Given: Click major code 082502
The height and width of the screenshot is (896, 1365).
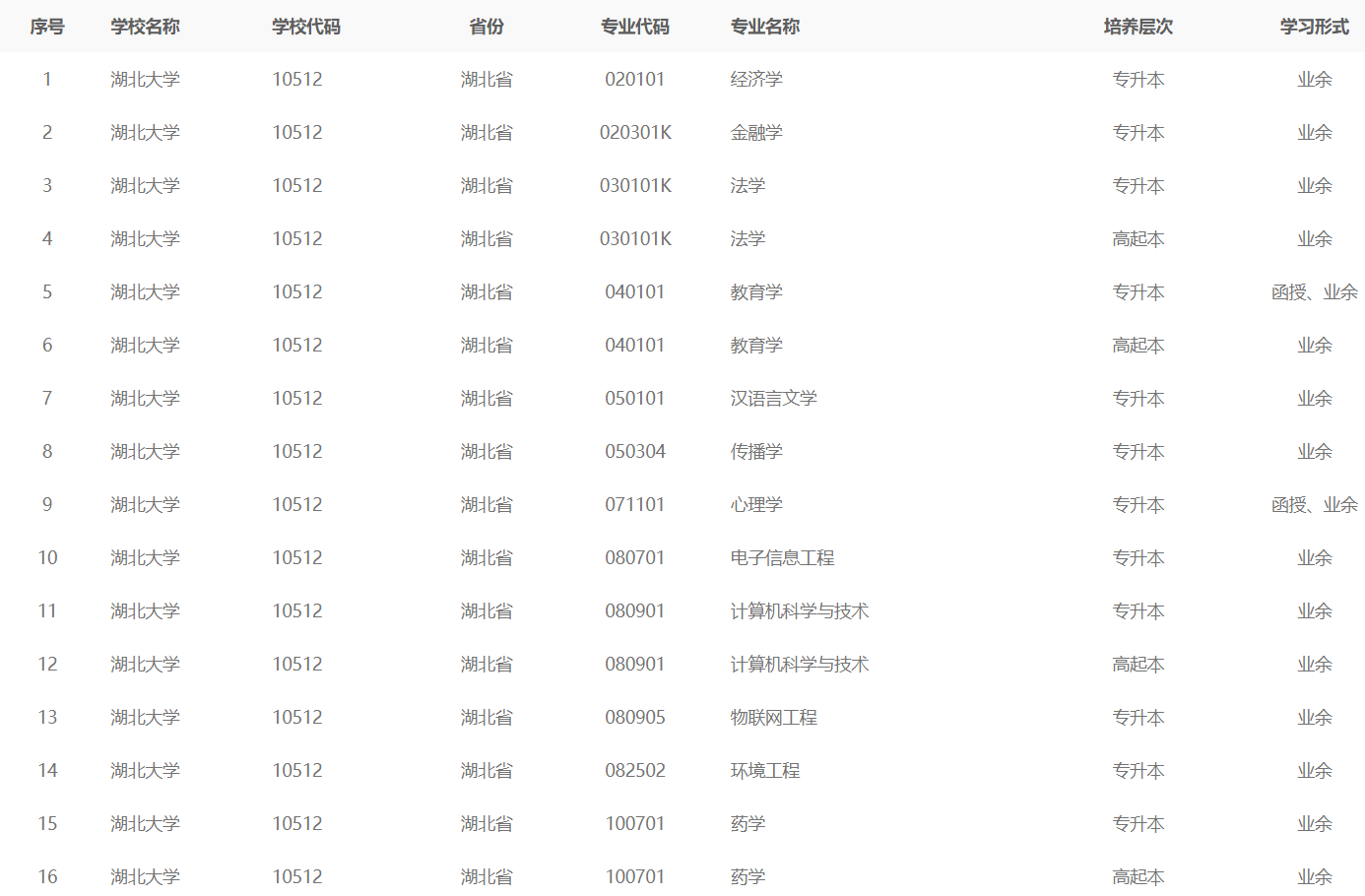Looking at the screenshot, I should (635, 771).
